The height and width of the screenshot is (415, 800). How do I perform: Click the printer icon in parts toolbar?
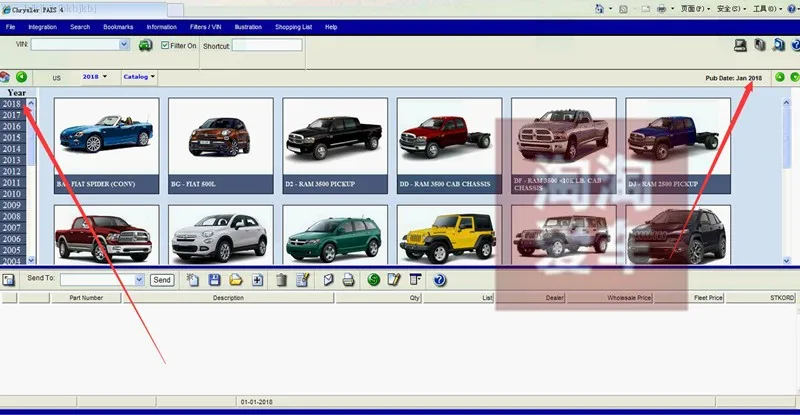click(x=349, y=280)
